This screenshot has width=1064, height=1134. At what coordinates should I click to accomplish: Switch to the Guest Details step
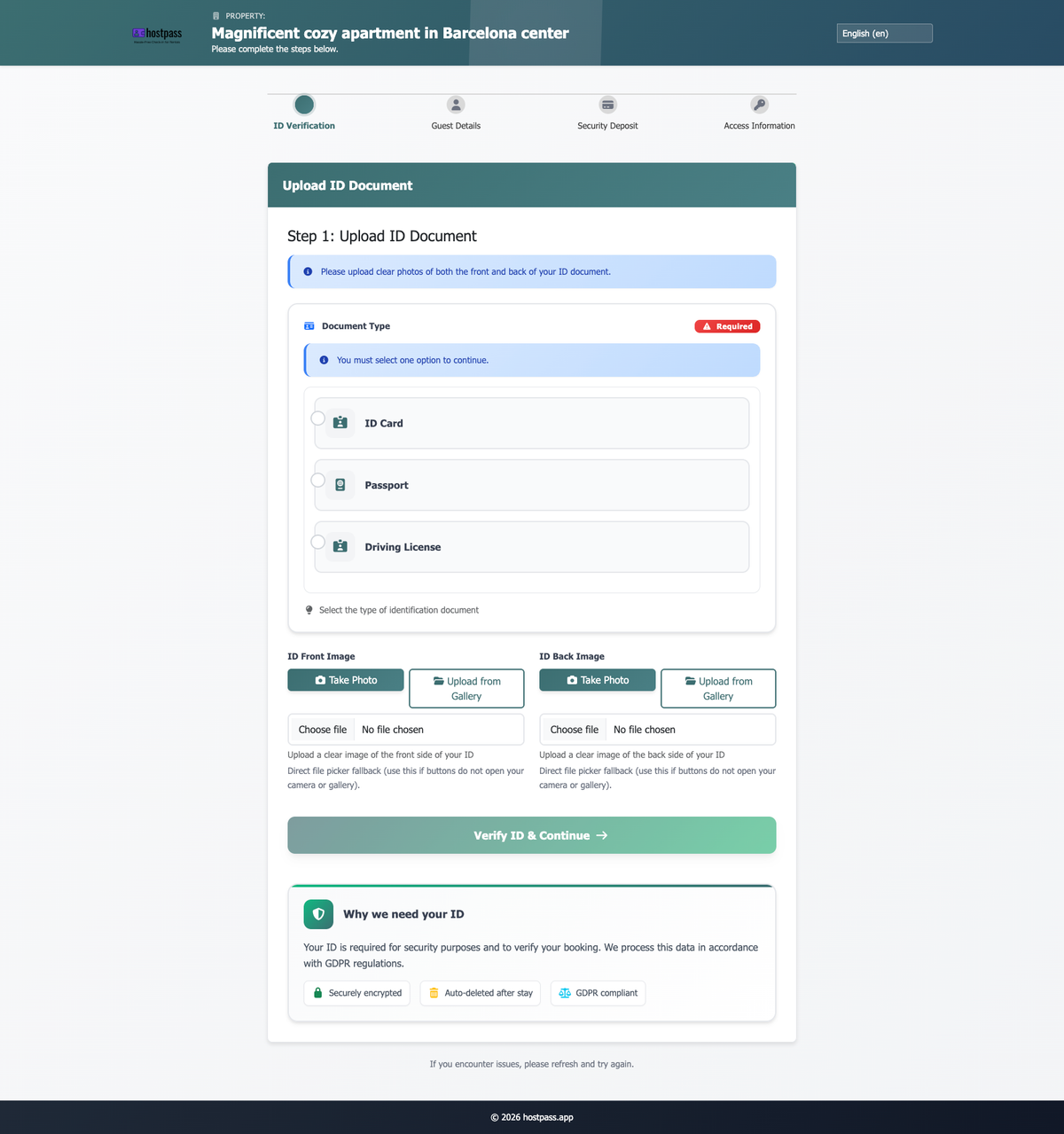click(456, 113)
